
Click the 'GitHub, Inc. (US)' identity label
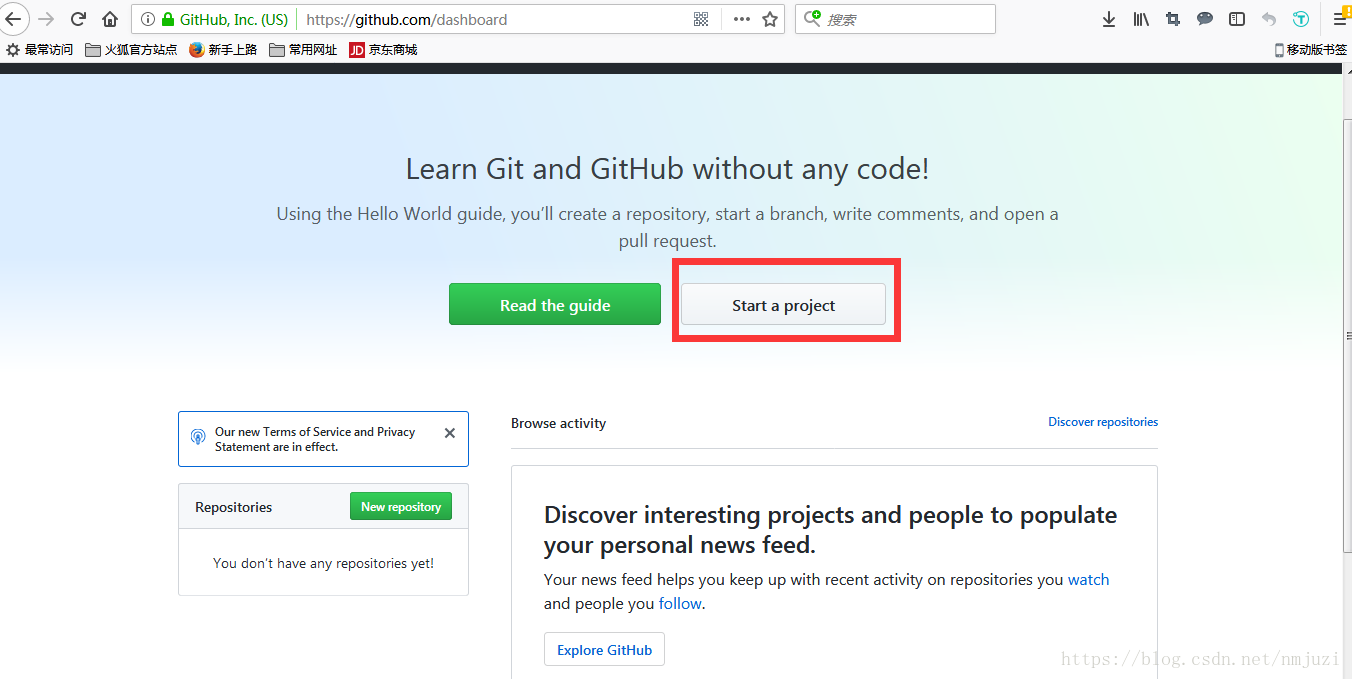234,19
